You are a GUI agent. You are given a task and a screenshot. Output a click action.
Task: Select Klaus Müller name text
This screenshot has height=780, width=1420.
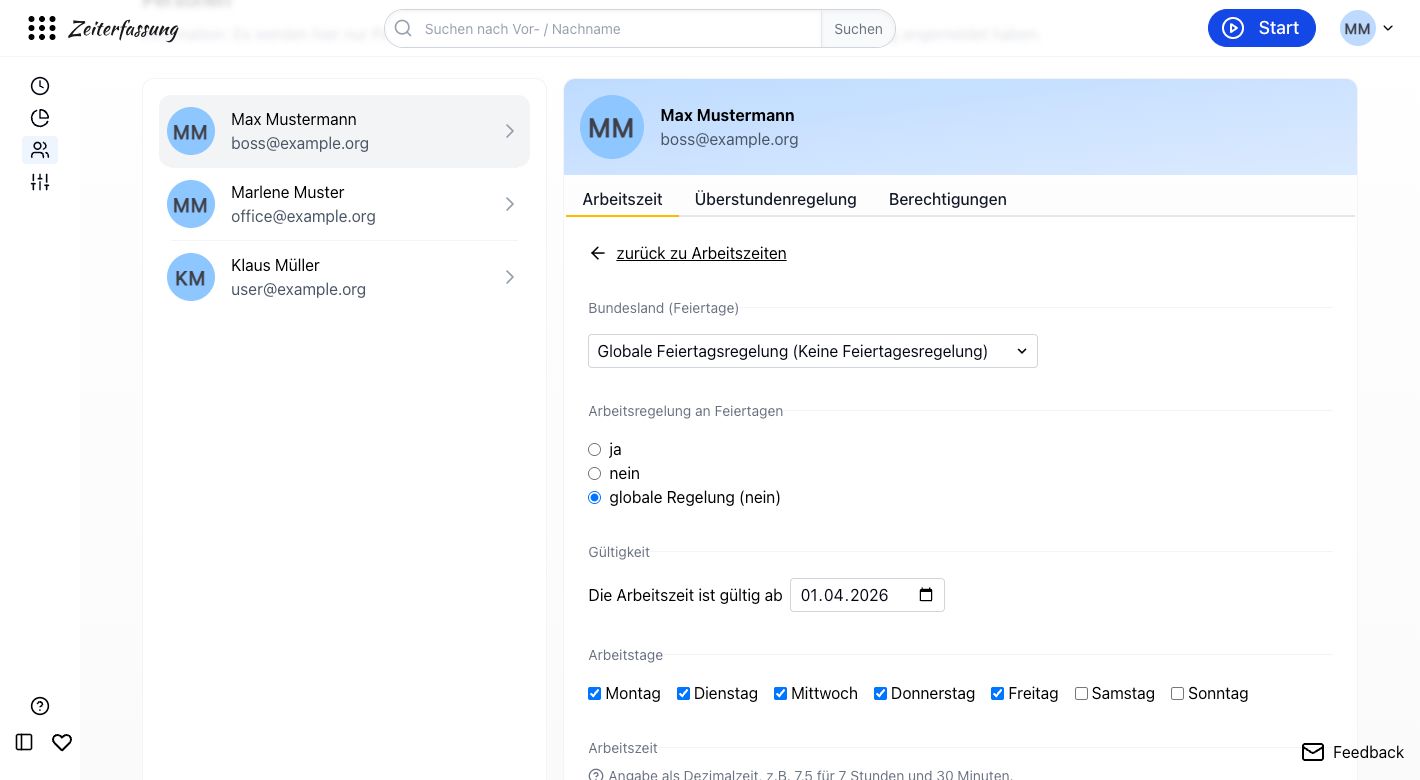pos(275,265)
